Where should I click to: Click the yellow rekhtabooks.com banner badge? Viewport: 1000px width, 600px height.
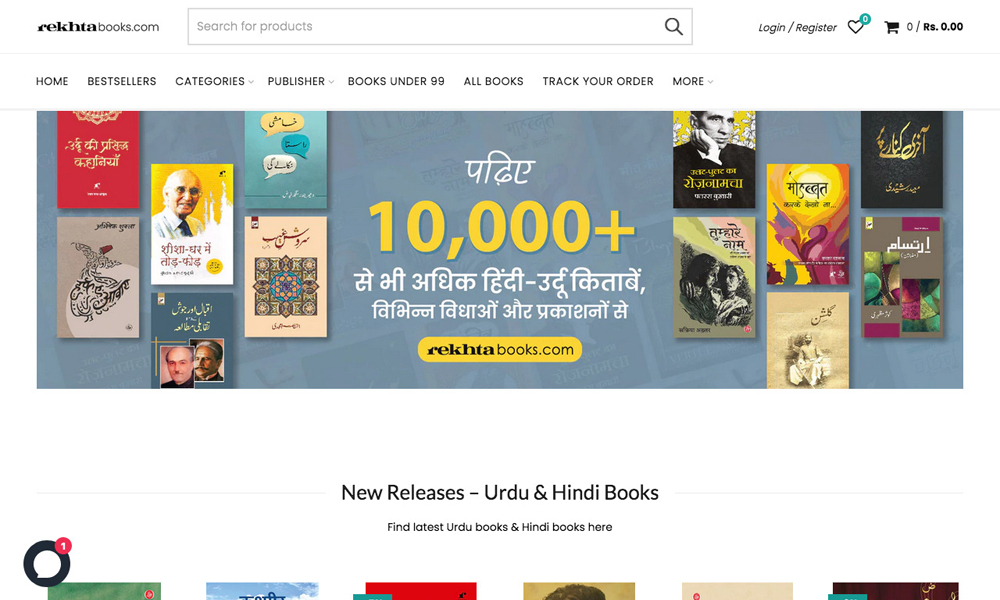point(499,349)
